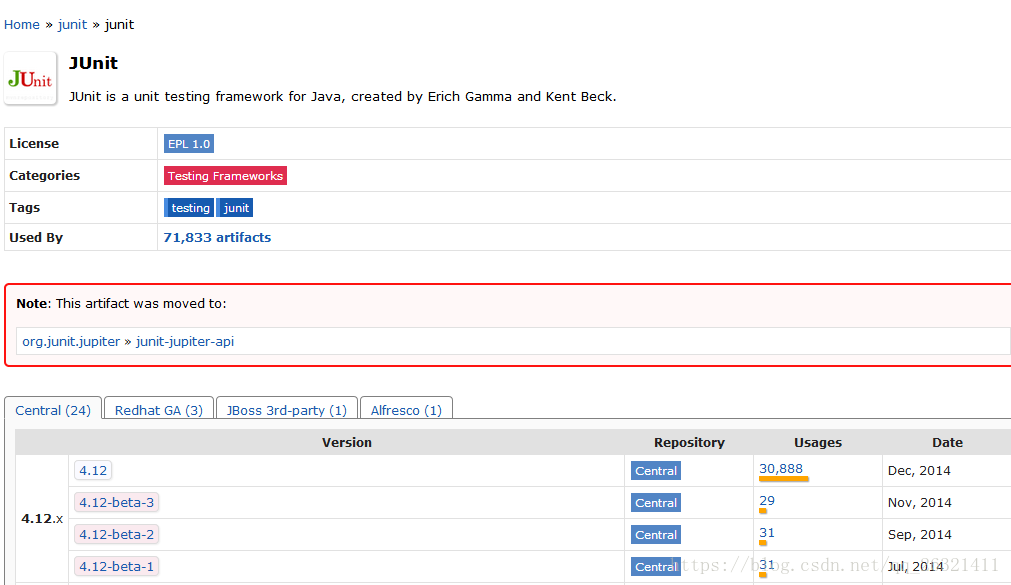
Task: Open version 4.12-beta-2
Action: pyautogui.click(x=117, y=534)
